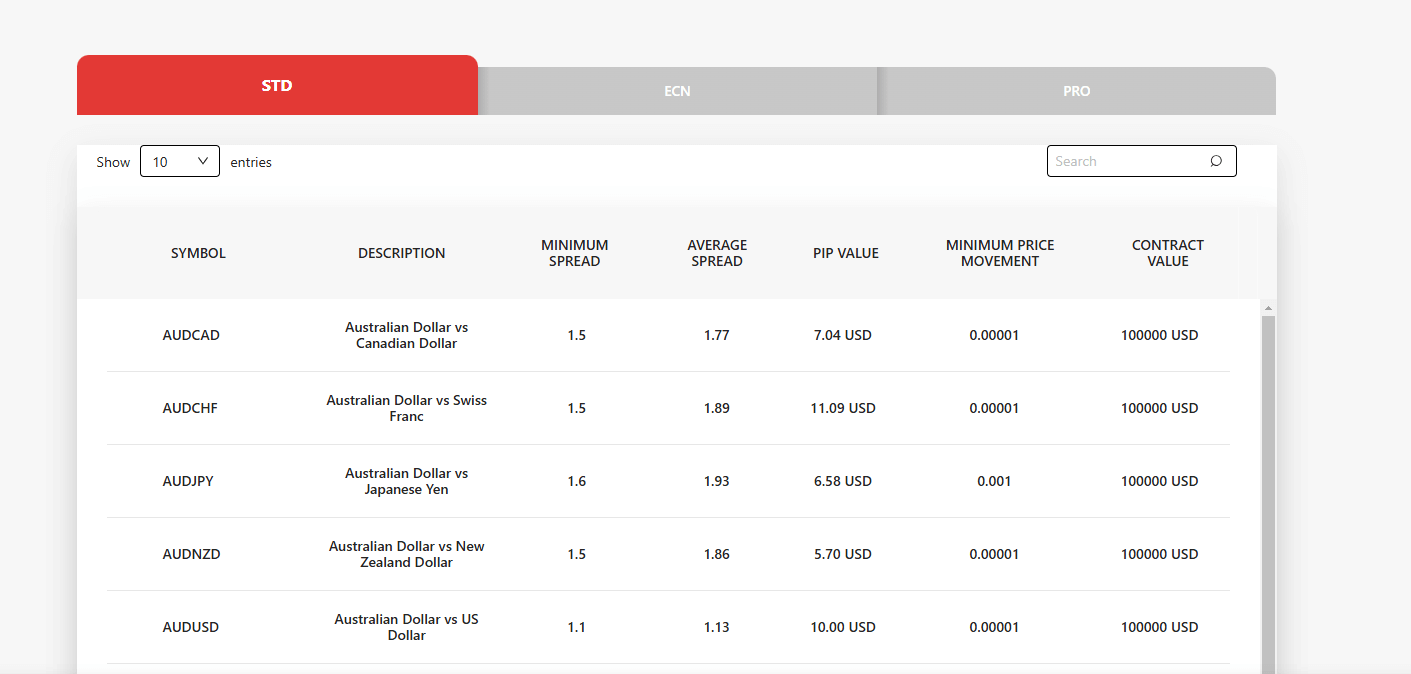Click AUDCAD contract value 100000 USD
This screenshot has width=1411, height=674.
(x=1159, y=335)
